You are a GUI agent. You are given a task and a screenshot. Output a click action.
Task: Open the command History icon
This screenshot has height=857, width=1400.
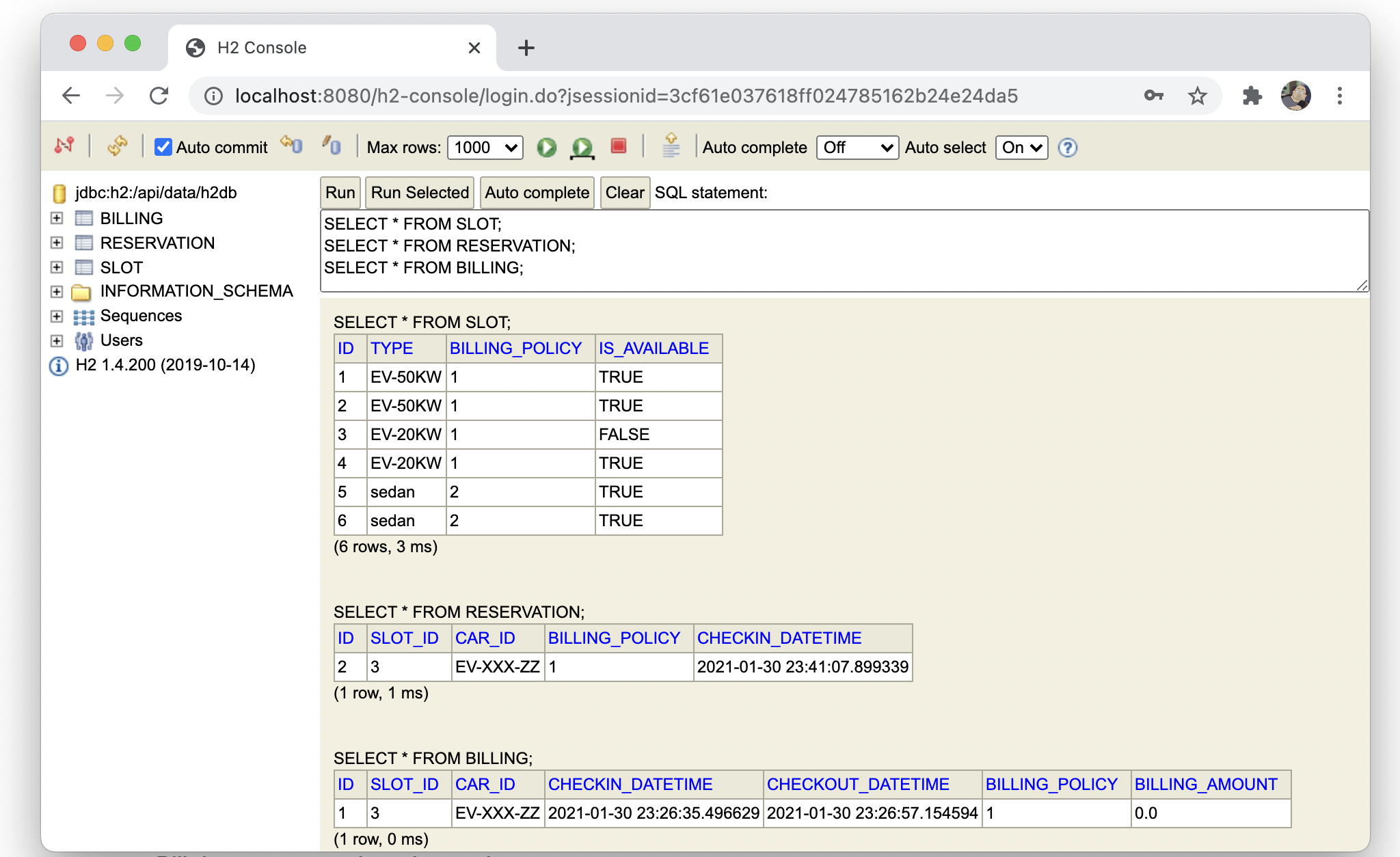(671, 146)
